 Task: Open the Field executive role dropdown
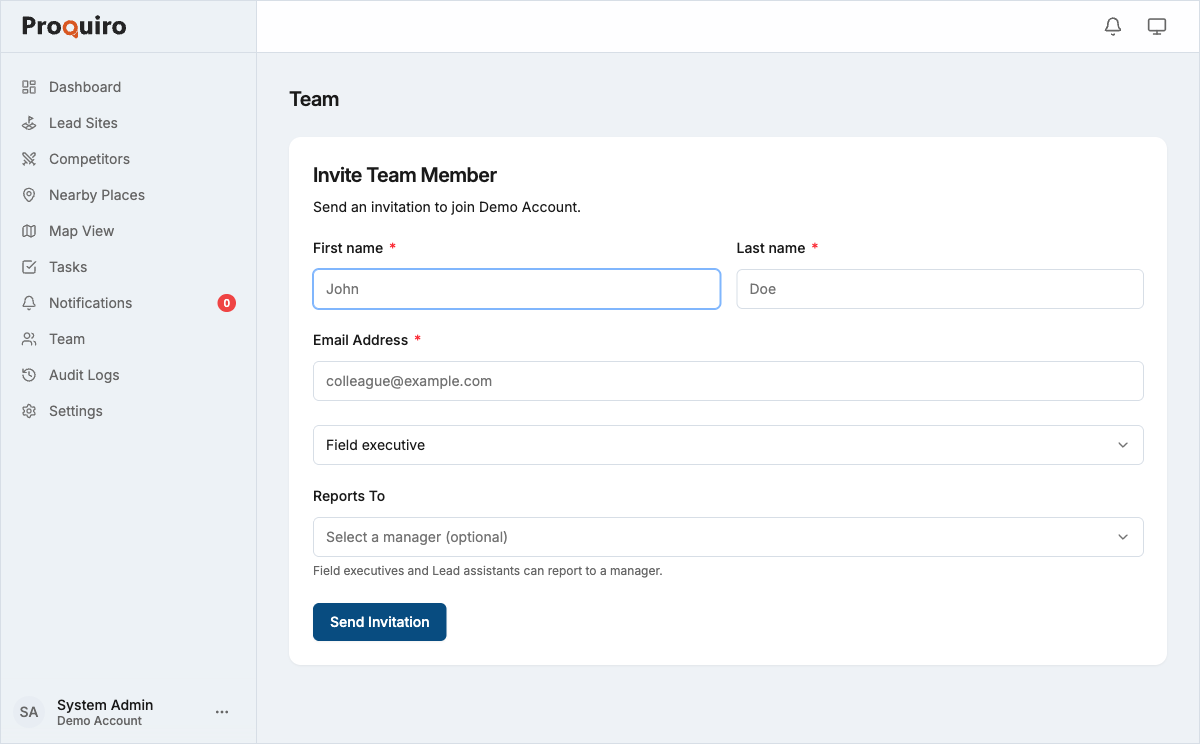728,445
